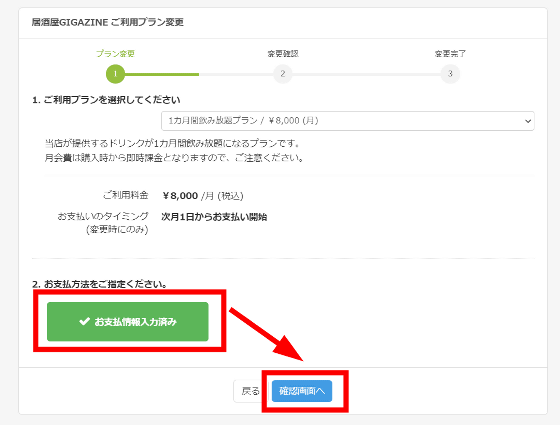Viewport: 560px width, 425px height.
Task: Click the 戻る back button
Action: pos(250,391)
